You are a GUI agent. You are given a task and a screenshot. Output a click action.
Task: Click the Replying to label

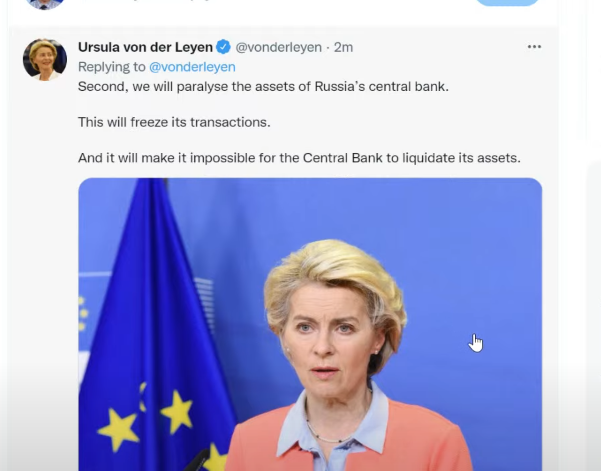point(112,67)
